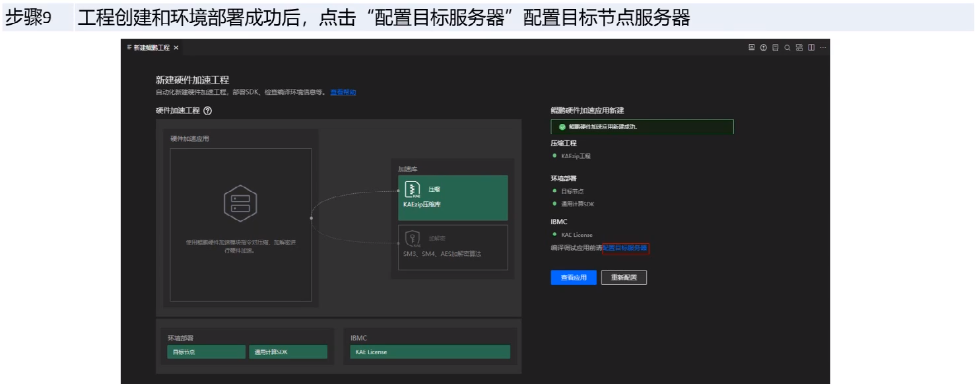Viewport: 975px width, 388px height.
Task: Open the three-dot more actions menu
Action: click(x=823, y=47)
